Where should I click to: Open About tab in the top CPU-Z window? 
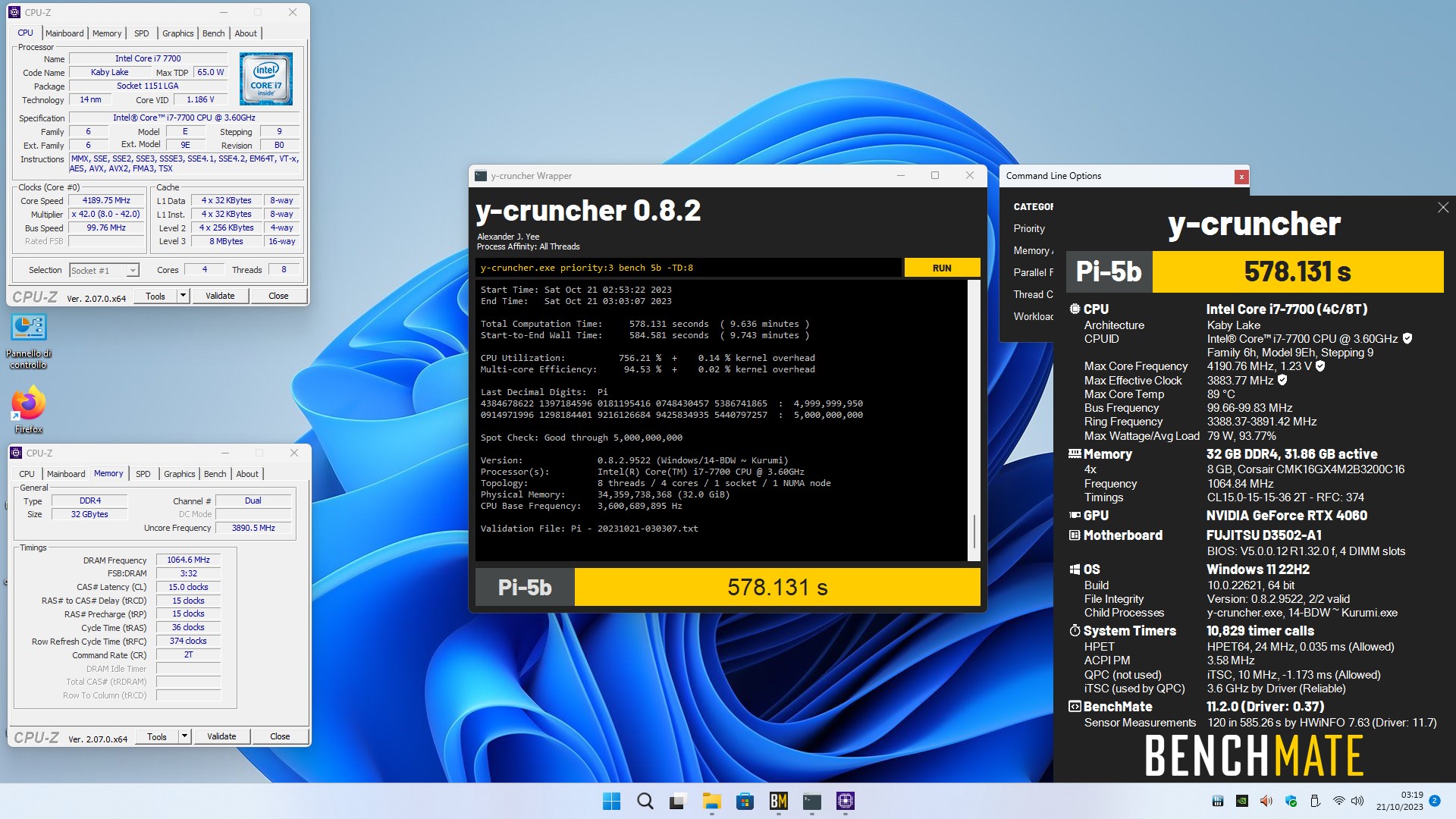[x=246, y=33]
